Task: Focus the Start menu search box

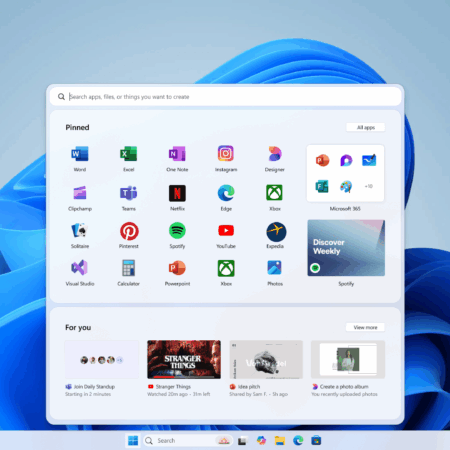Action: tap(226, 97)
